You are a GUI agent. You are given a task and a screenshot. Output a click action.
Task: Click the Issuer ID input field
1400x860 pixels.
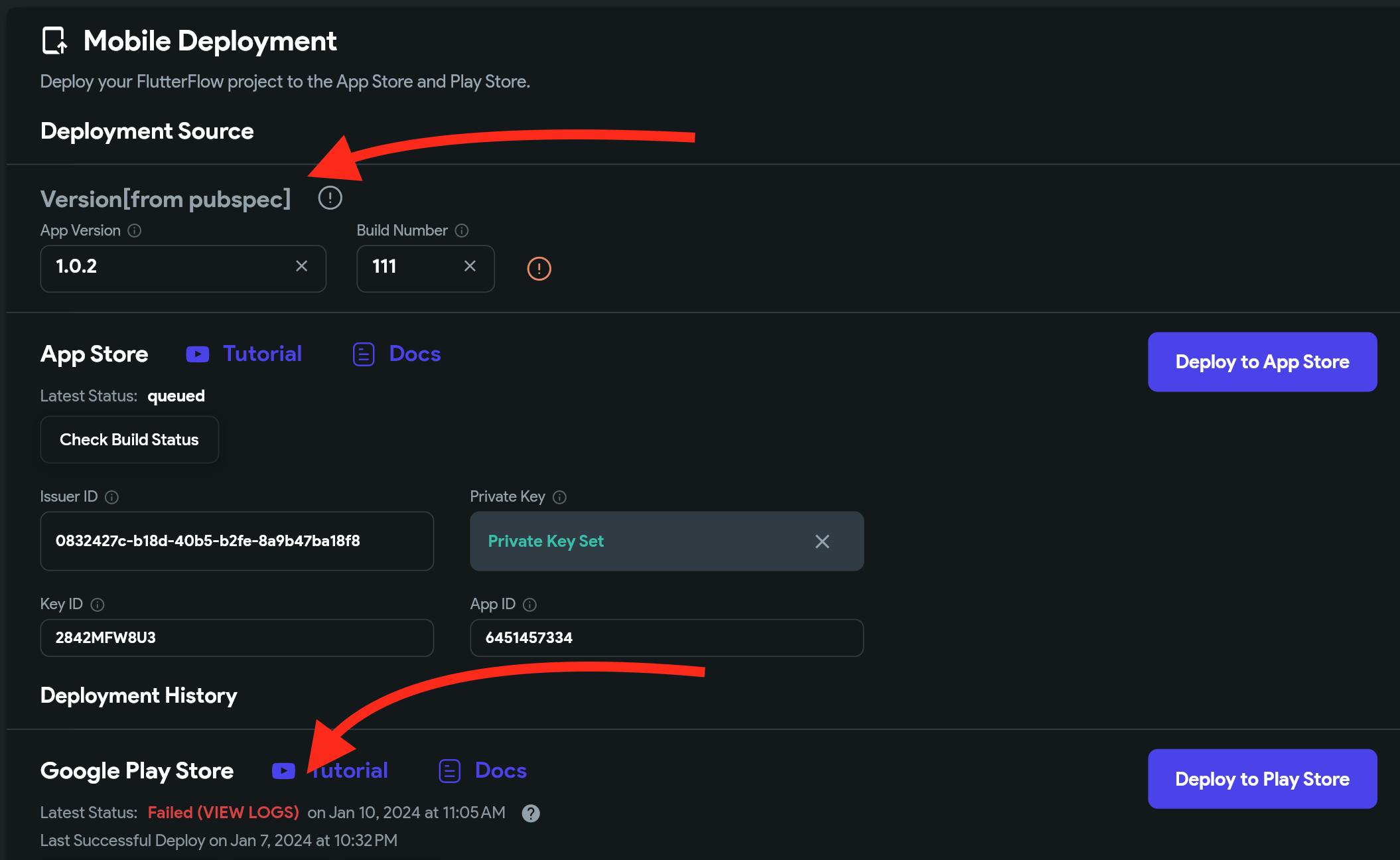[x=237, y=541]
